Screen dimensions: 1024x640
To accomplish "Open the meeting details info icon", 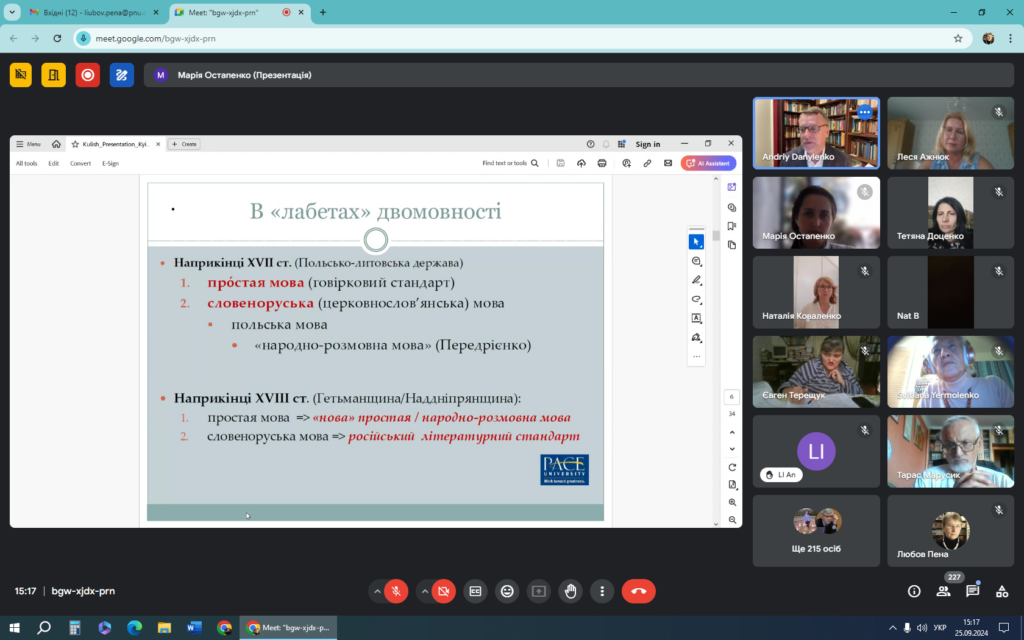I will click(913, 591).
